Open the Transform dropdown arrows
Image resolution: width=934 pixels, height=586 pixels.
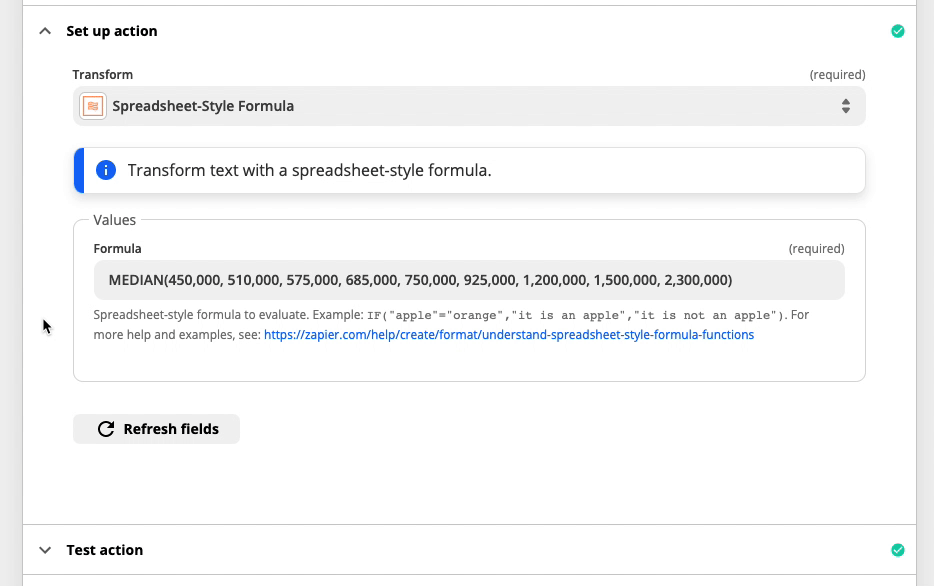point(845,106)
